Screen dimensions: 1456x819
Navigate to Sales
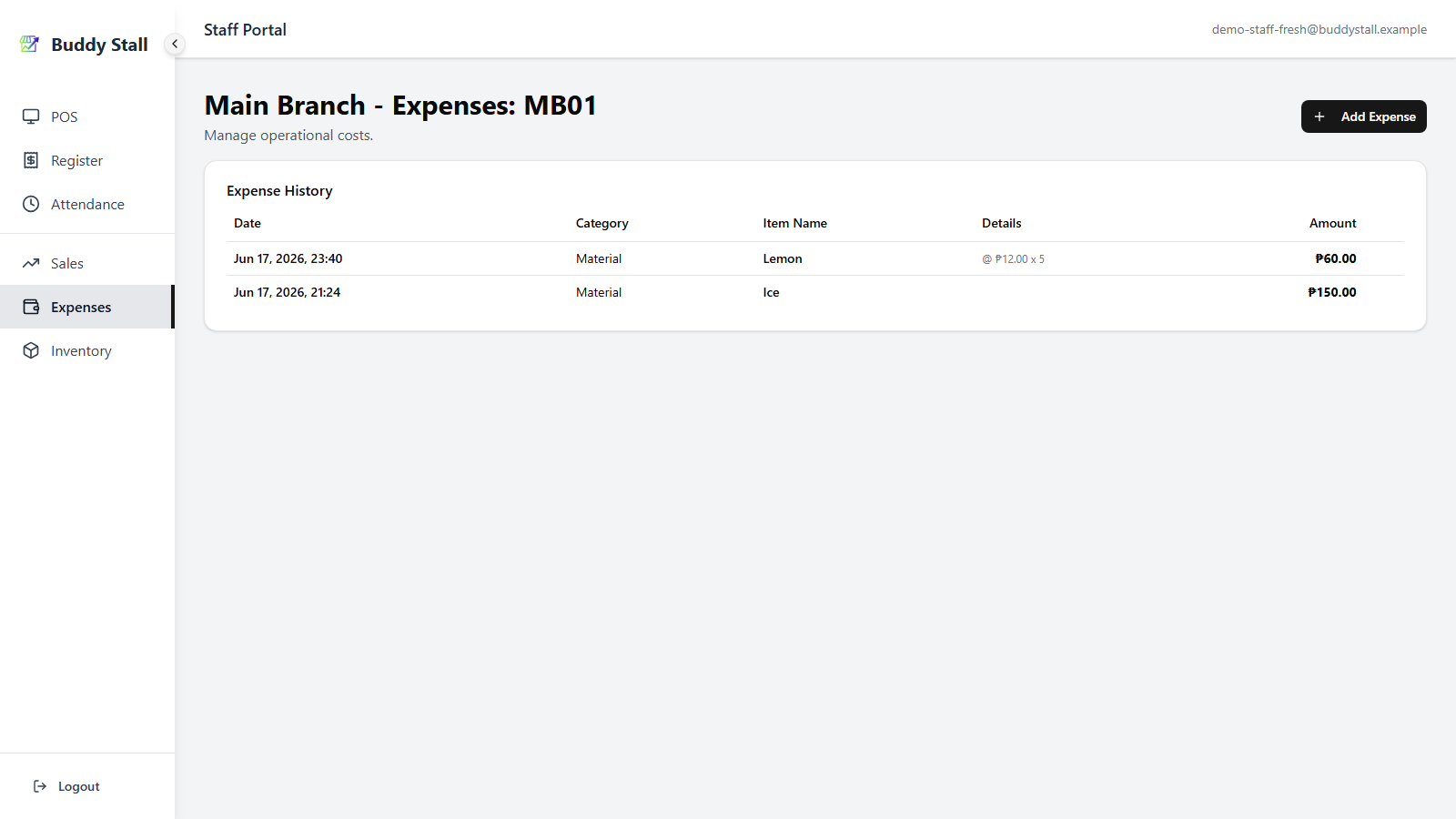tap(87, 263)
